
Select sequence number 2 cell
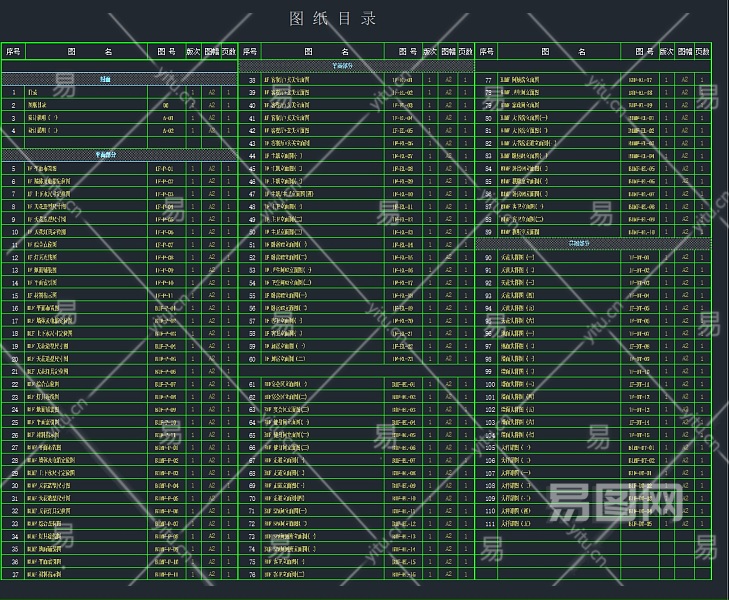(x=13, y=105)
